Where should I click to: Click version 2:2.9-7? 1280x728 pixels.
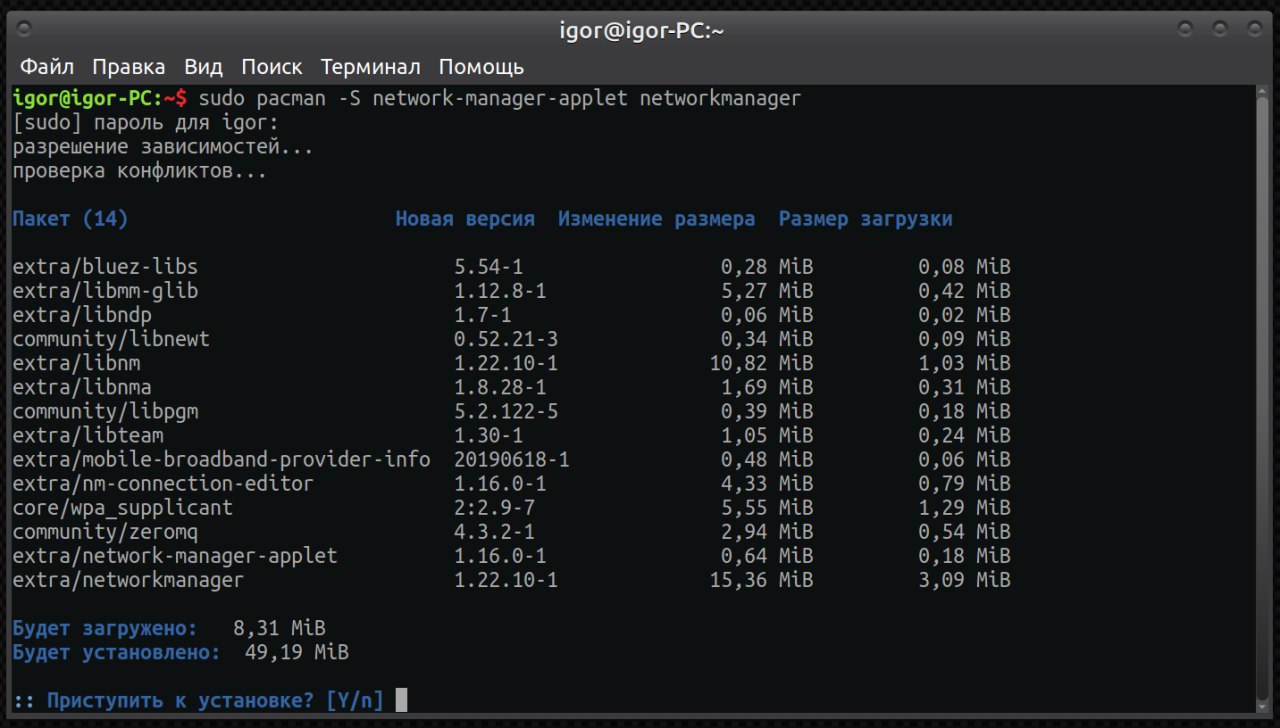[x=494, y=507]
